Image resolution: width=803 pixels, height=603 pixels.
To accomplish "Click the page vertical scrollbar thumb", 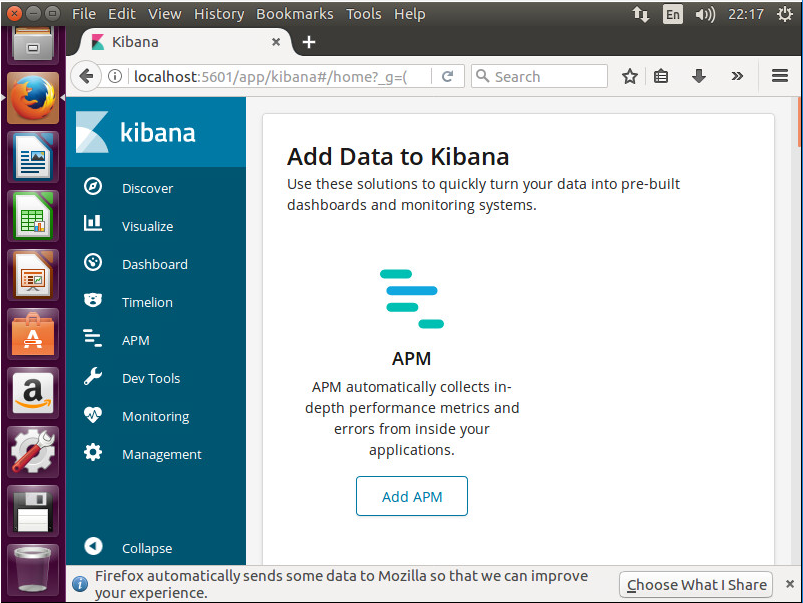I will (799, 123).
